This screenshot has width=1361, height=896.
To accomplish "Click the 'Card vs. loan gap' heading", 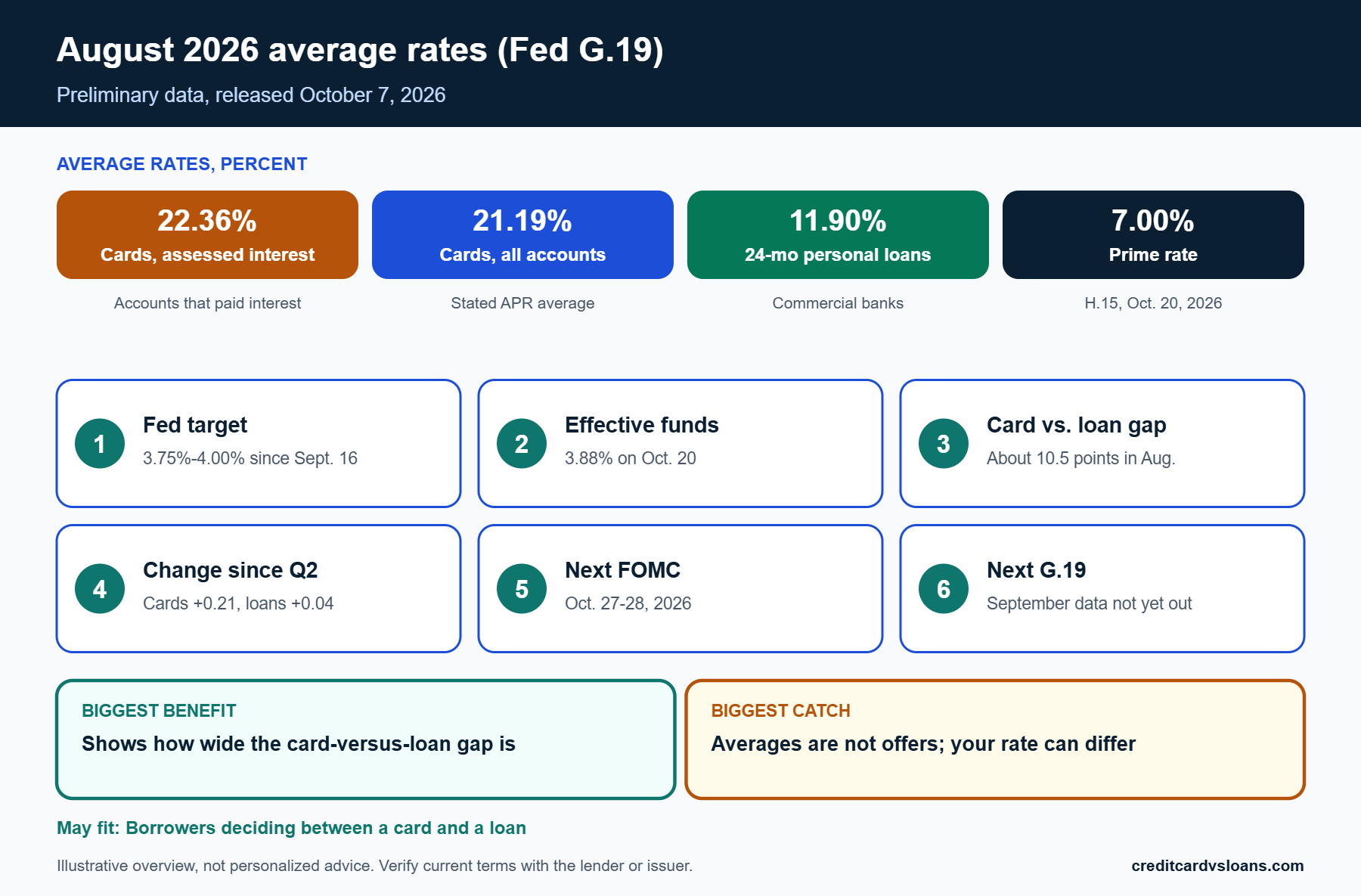I will click(x=1077, y=425).
